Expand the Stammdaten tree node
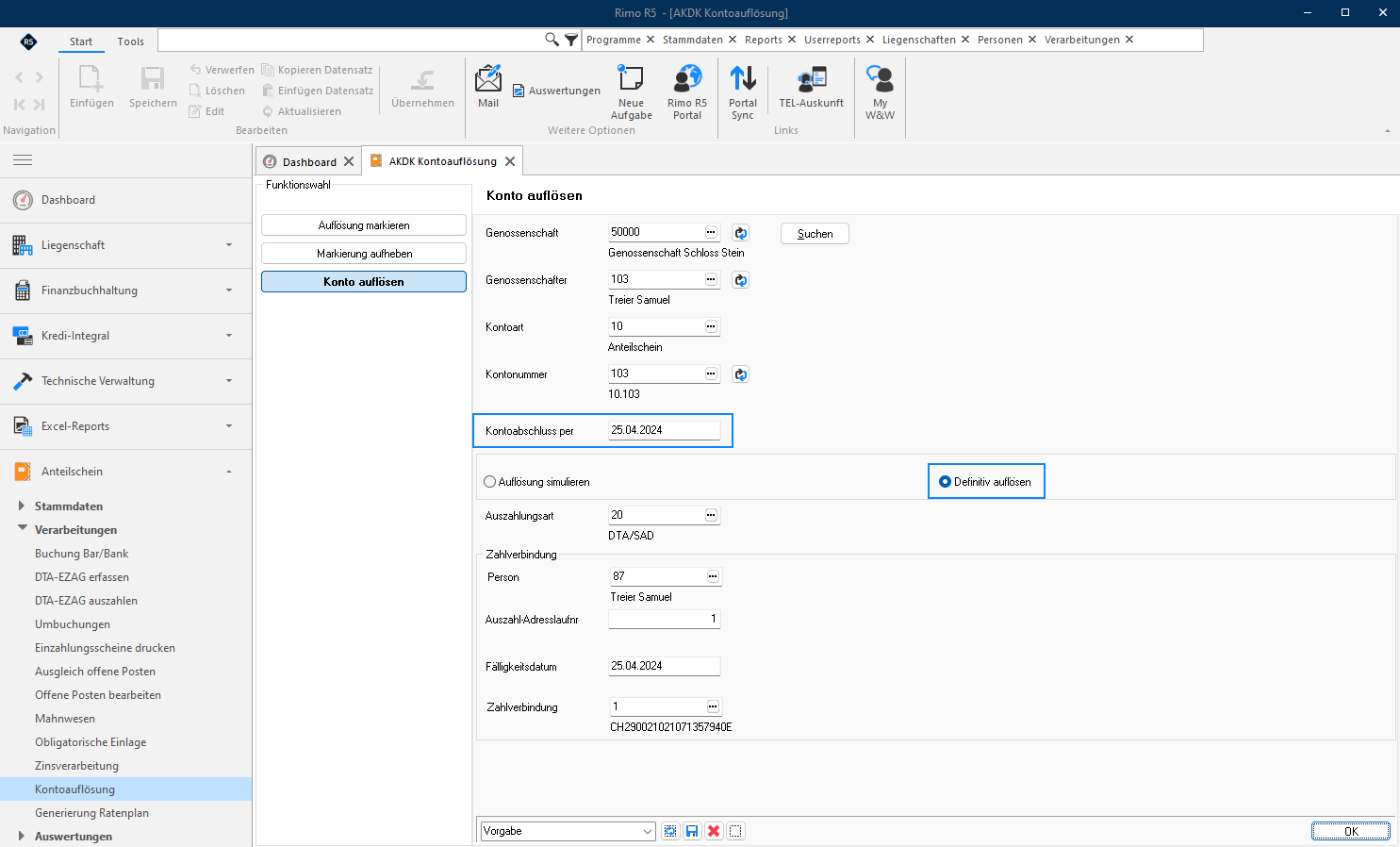 22,506
